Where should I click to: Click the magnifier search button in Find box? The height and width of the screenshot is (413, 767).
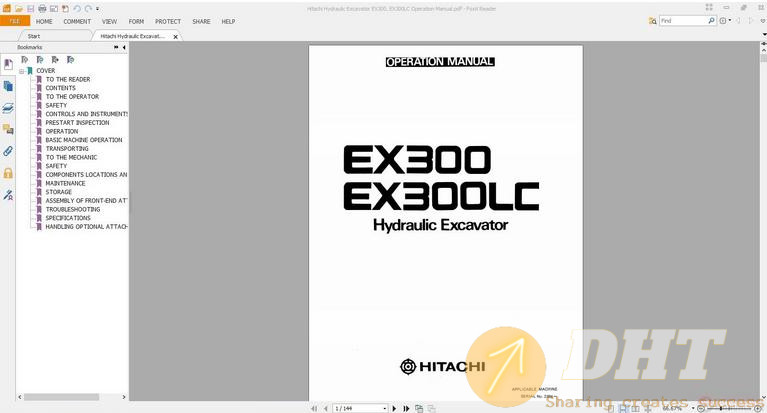(712, 21)
